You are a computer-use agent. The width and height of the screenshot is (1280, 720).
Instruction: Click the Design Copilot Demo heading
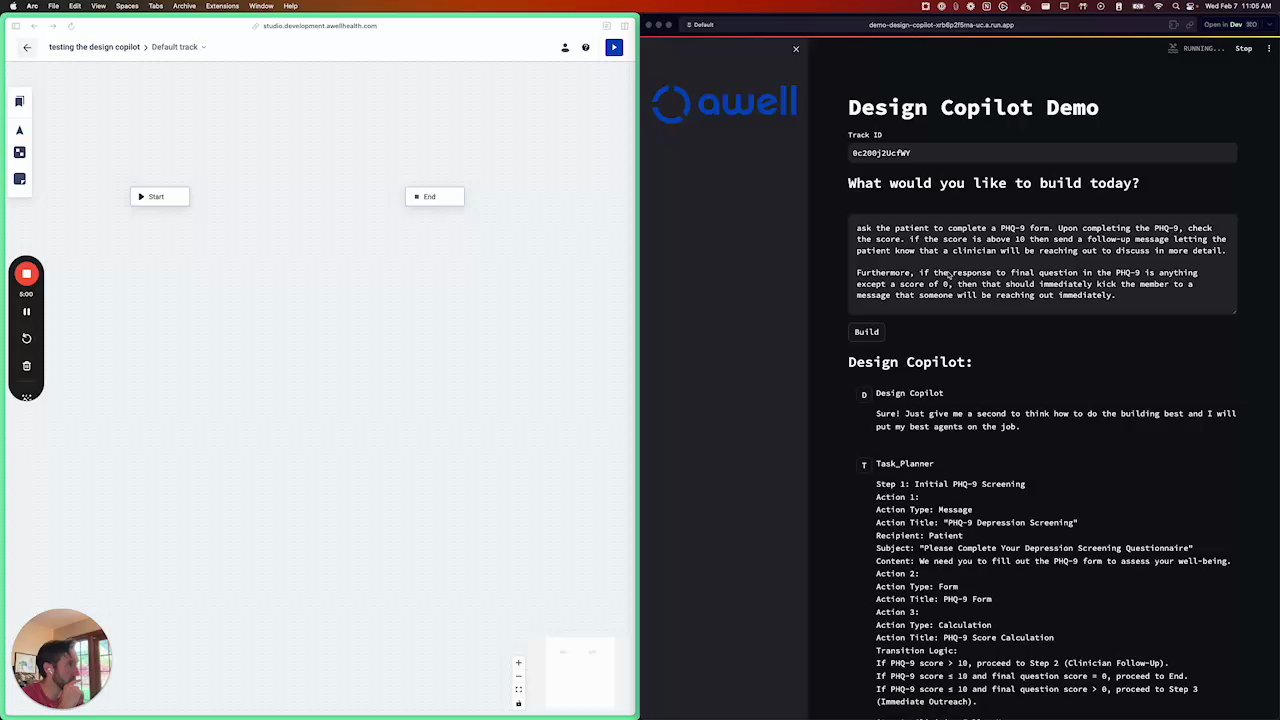point(973,108)
